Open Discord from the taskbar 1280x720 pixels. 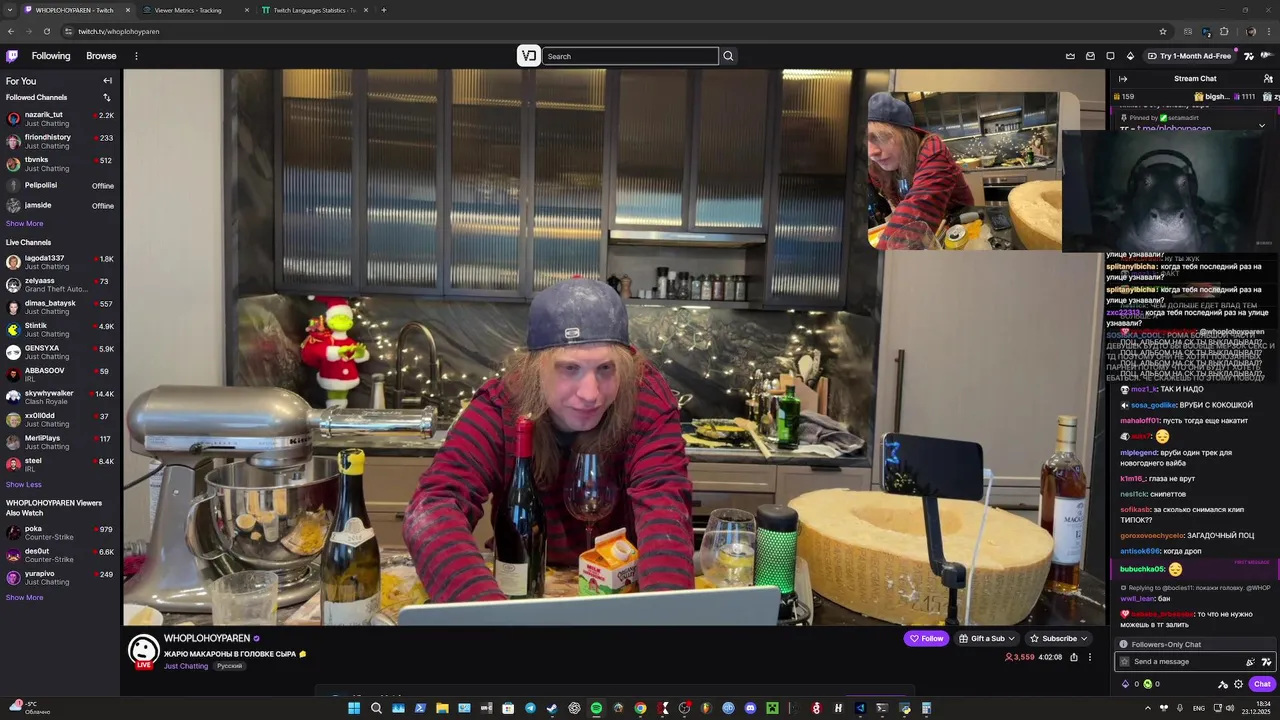(750, 708)
